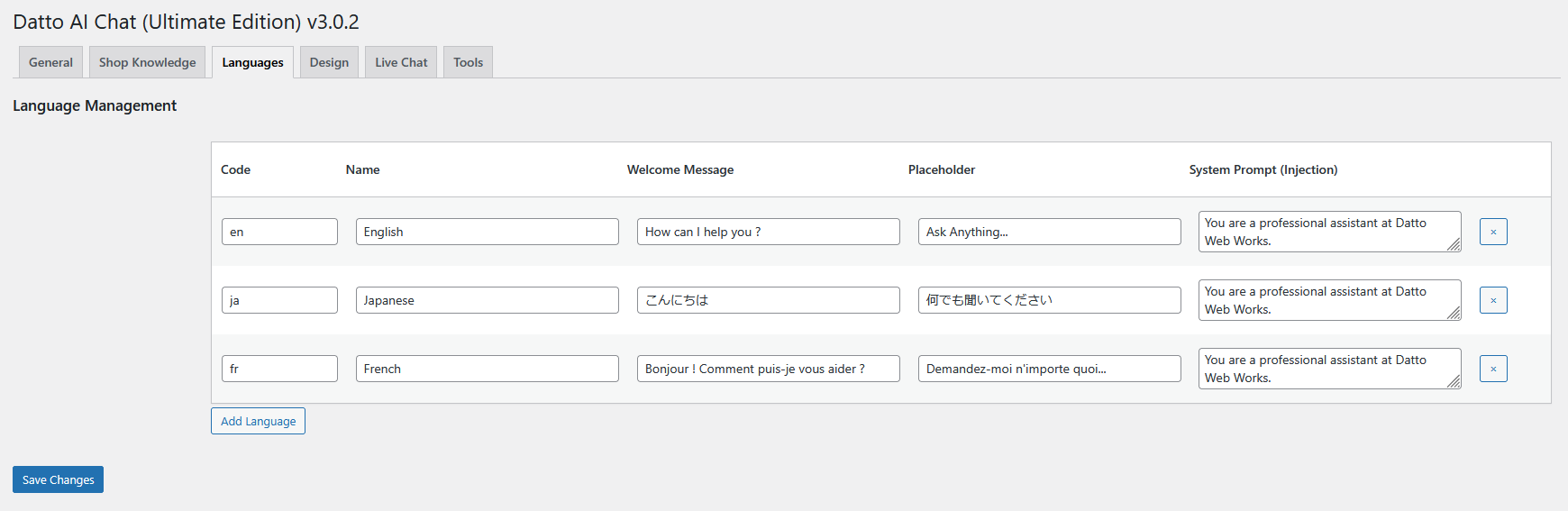Remove the Japanese language row

[x=1492, y=300]
